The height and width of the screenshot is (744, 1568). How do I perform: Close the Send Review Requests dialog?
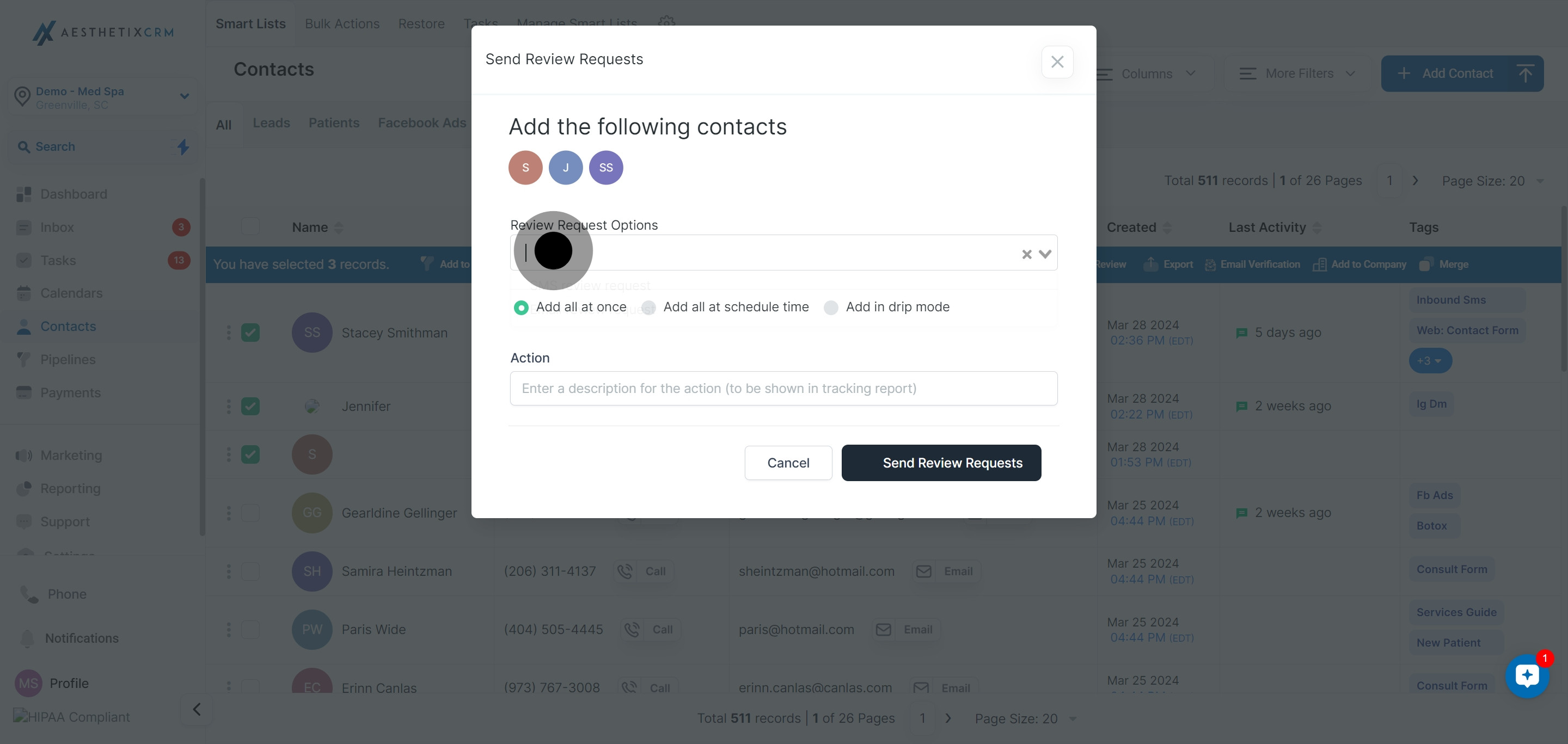pos(1057,62)
